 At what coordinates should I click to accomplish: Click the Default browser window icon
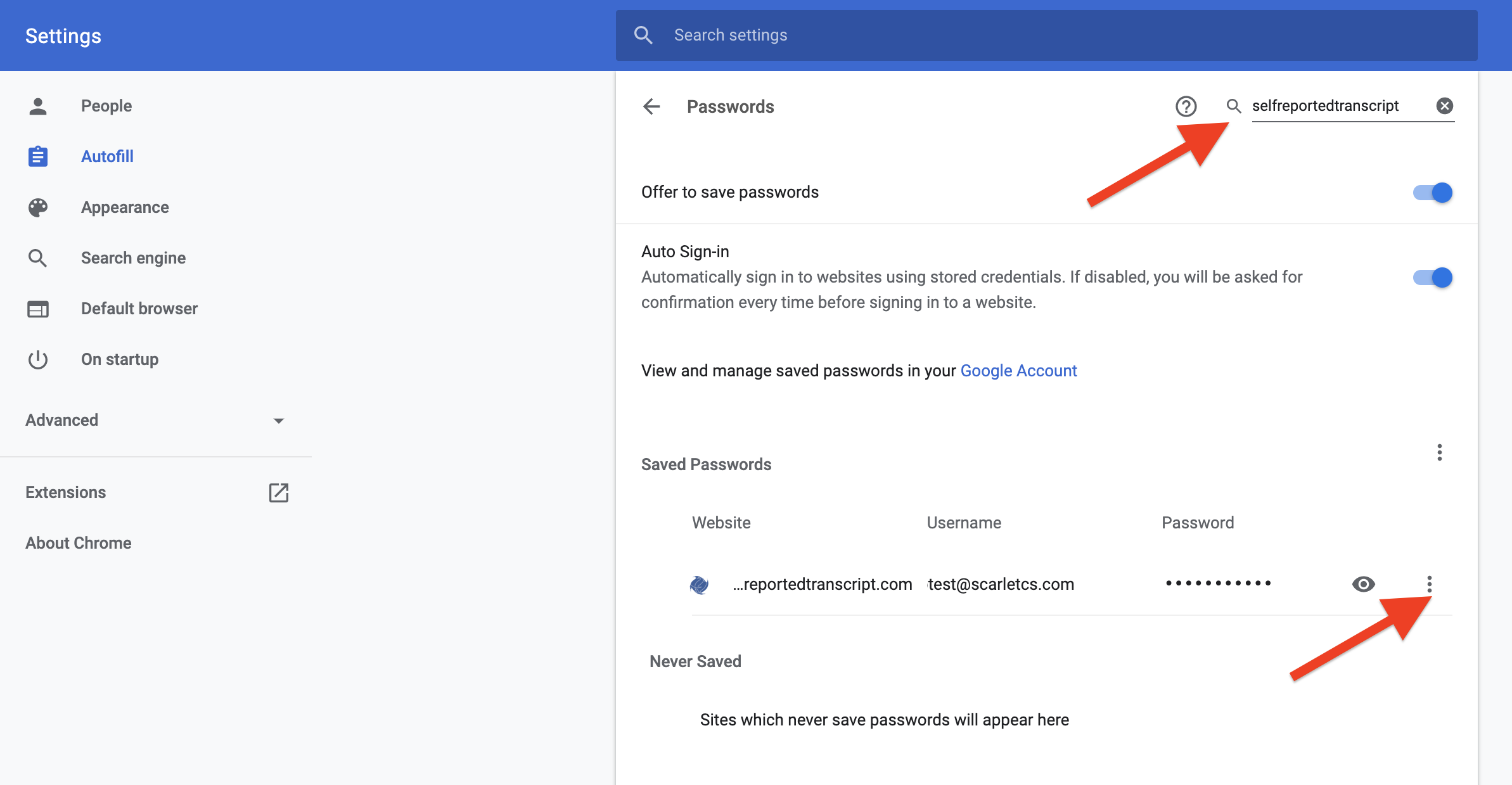[38, 309]
